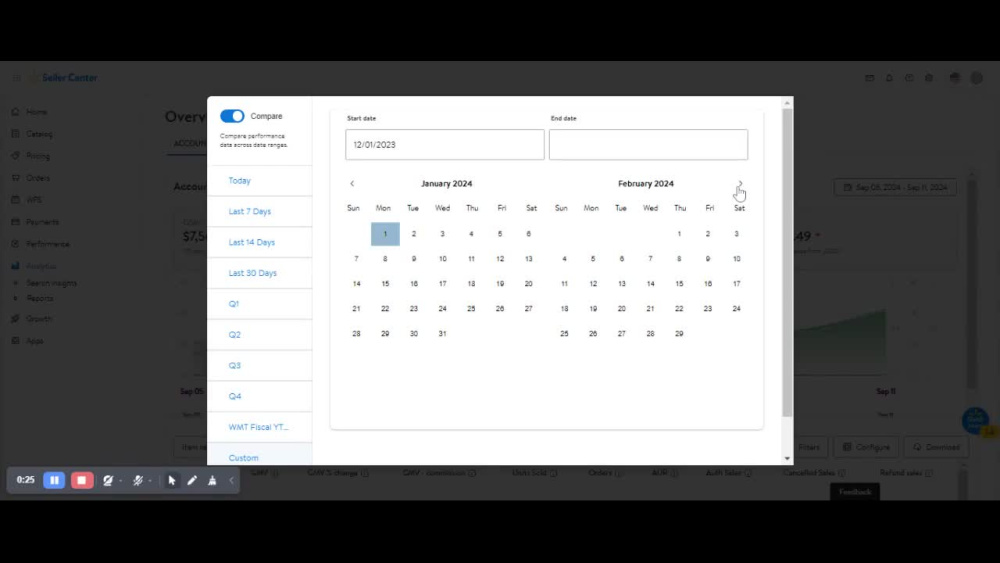Open webcam options arrow in recorder toolbar
1000x563 pixels.
click(x=121, y=481)
